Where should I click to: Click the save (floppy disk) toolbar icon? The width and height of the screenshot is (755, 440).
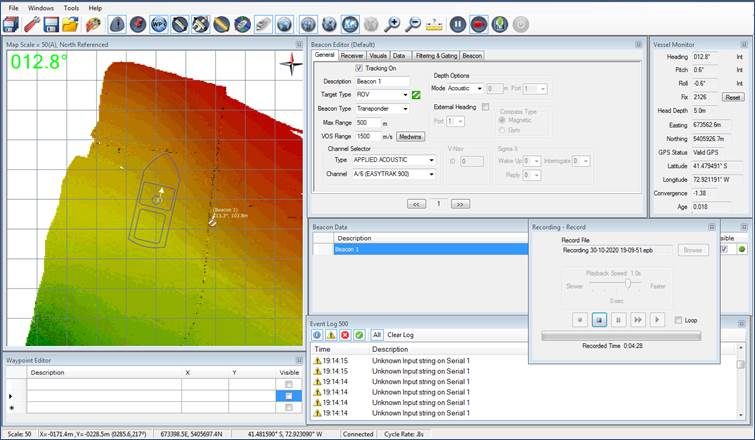coord(51,23)
